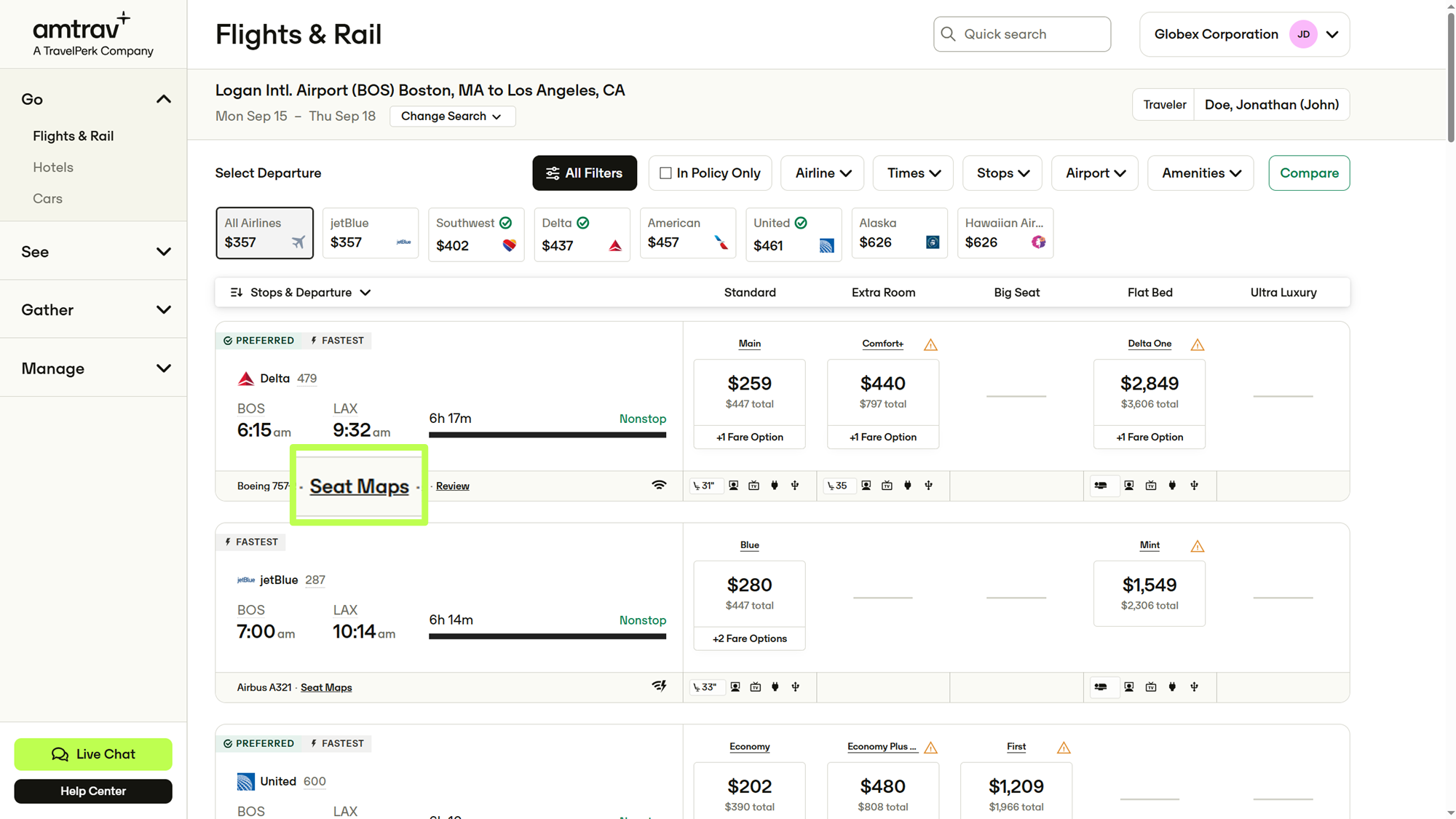Image resolution: width=1456 pixels, height=819 pixels.
Task: Select the jetBlue Mint $1,549 fare
Action: coord(1149,593)
